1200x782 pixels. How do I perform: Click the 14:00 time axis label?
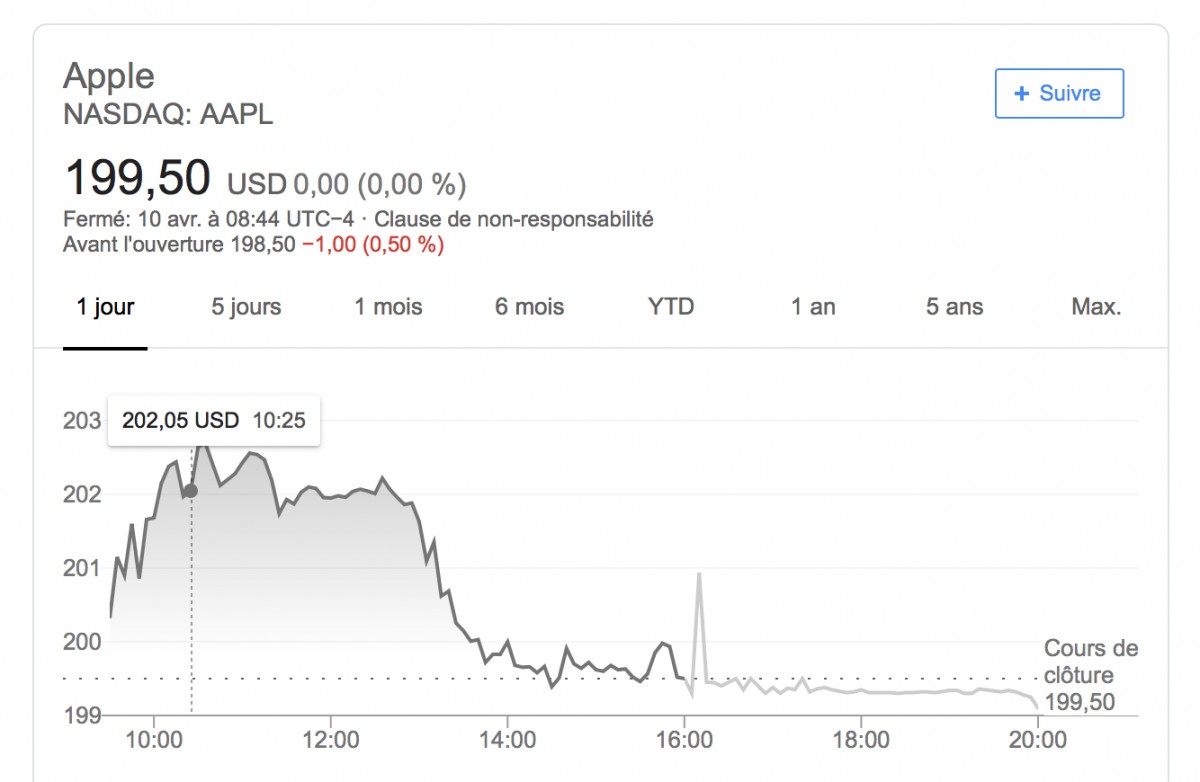(508, 741)
